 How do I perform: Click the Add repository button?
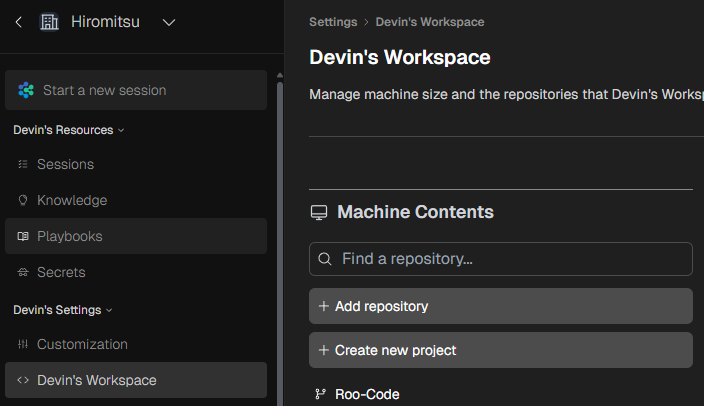[501, 306]
